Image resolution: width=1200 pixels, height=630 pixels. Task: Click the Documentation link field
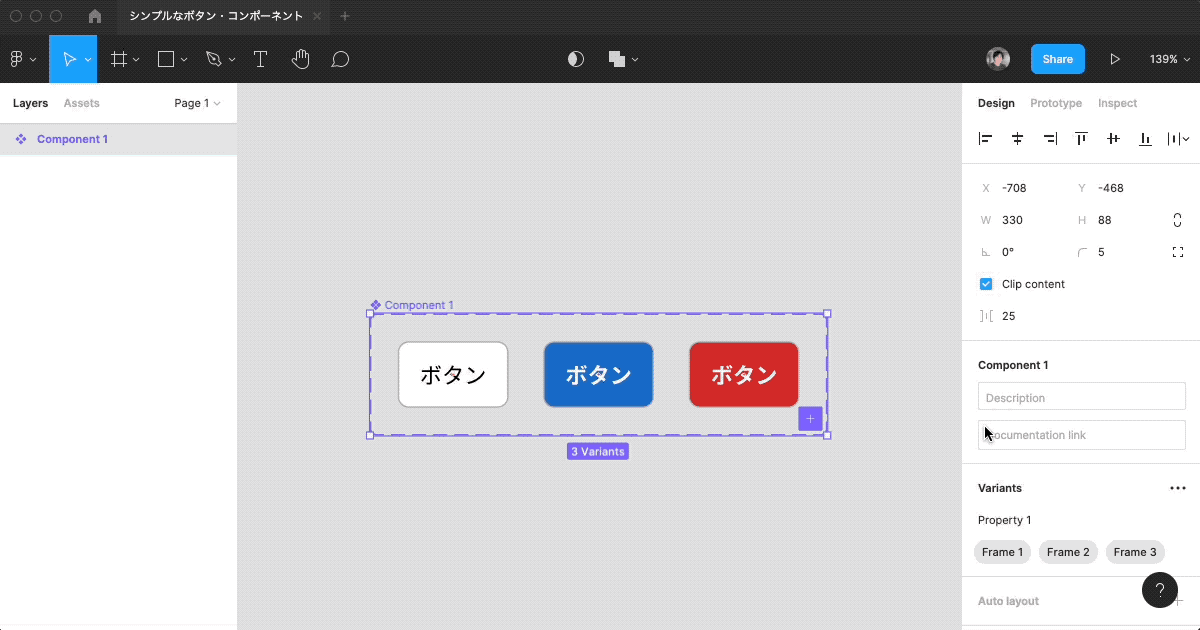pyautogui.click(x=1082, y=435)
